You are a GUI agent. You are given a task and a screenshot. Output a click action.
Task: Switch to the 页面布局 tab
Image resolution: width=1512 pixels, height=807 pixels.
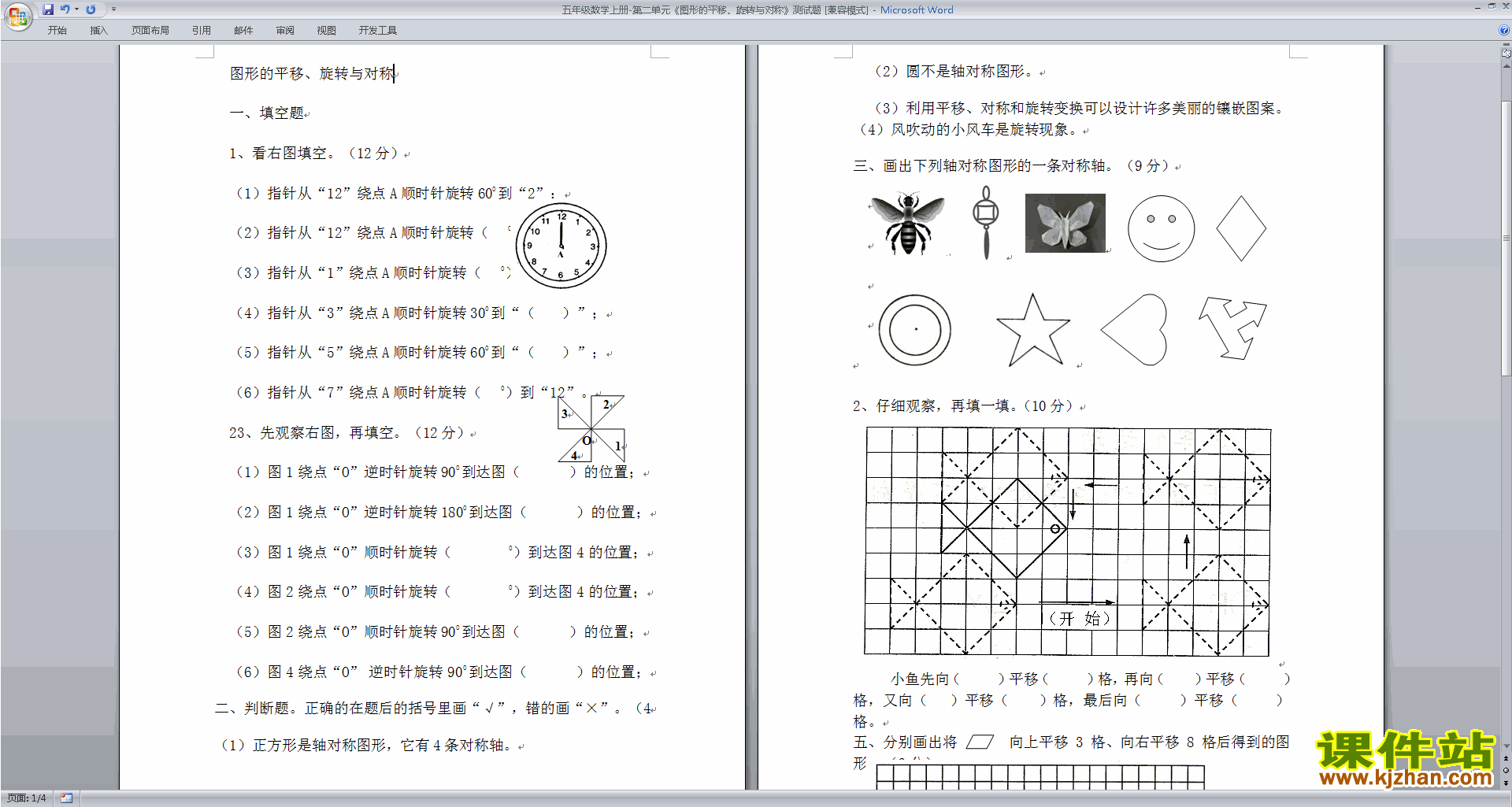(150, 31)
